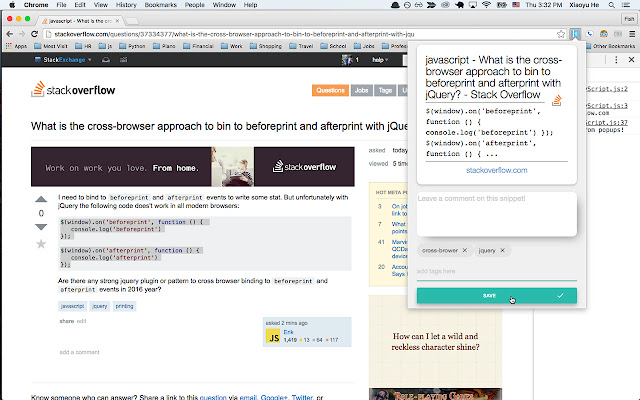640x400 pixels.
Task: Open the Erik profile link
Action: [288, 332]
